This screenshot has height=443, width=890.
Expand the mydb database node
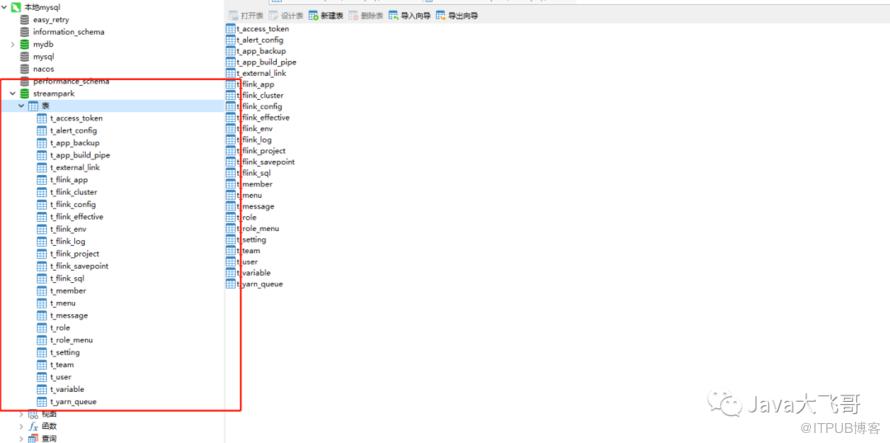click(12, 44)
